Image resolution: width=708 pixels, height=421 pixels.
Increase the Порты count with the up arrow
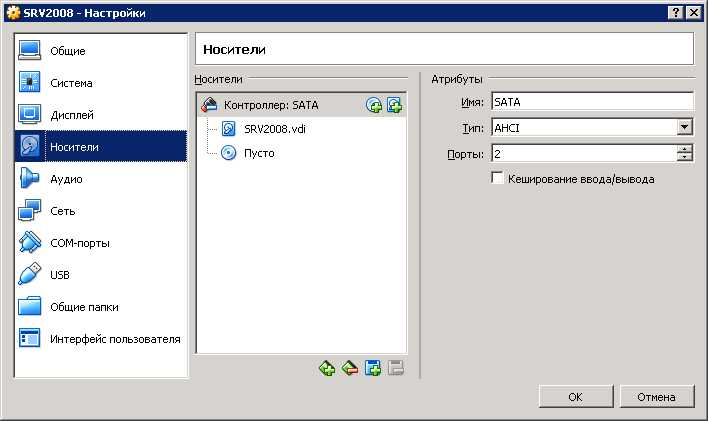point(685,149)
